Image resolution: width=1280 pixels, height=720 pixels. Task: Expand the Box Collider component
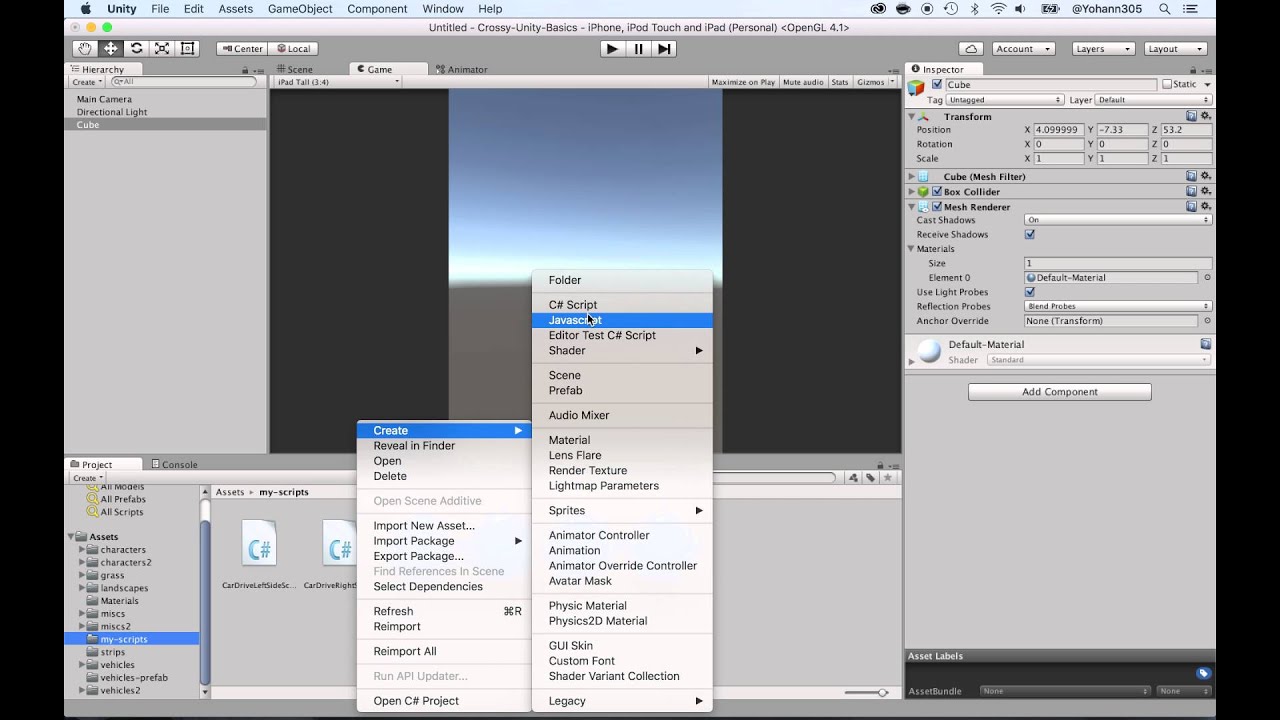911,191
